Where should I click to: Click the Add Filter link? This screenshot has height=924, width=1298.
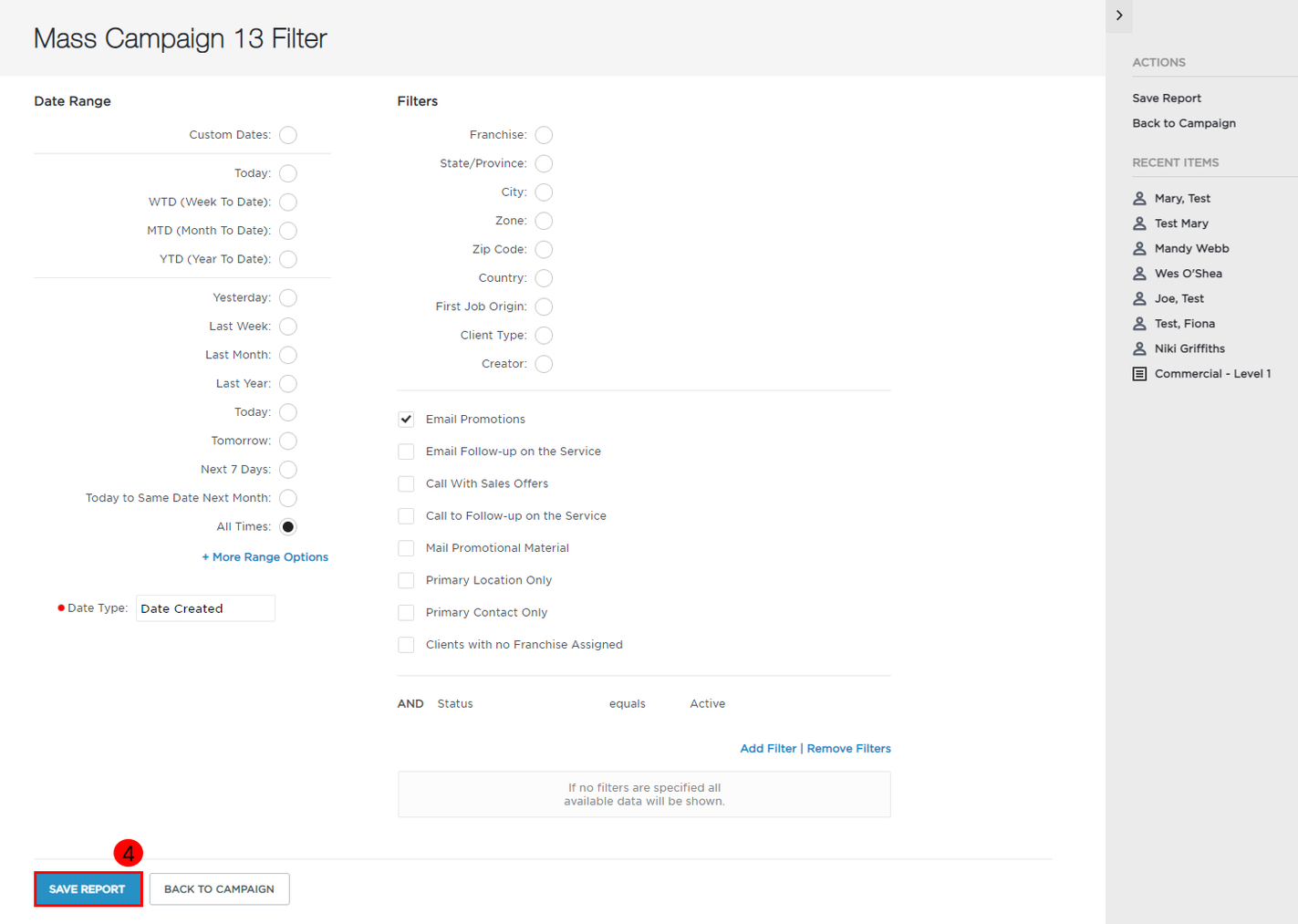pos(768,749)
